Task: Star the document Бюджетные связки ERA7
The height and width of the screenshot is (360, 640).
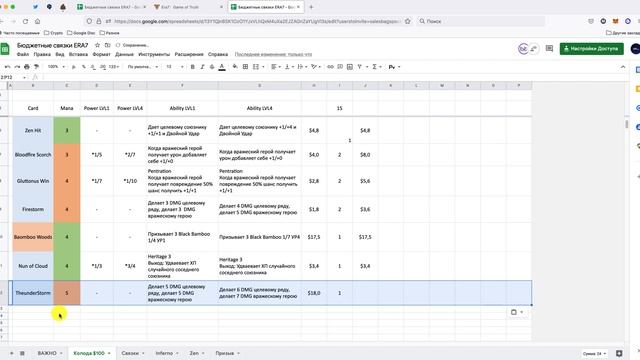Action: click(x=97, y=45)
